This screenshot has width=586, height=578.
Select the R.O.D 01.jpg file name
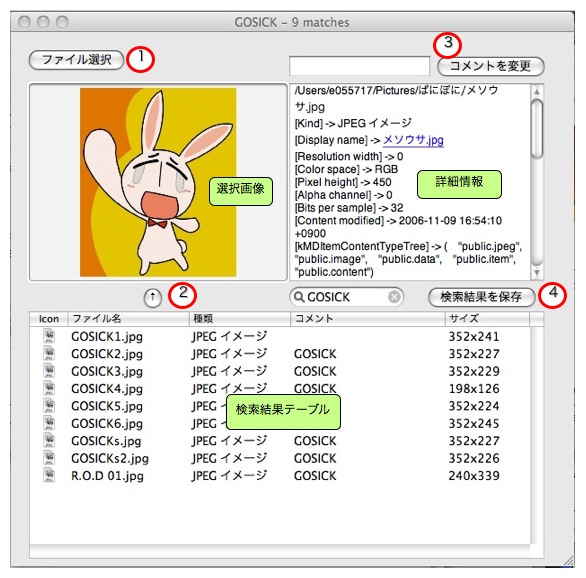click(107, 476)
